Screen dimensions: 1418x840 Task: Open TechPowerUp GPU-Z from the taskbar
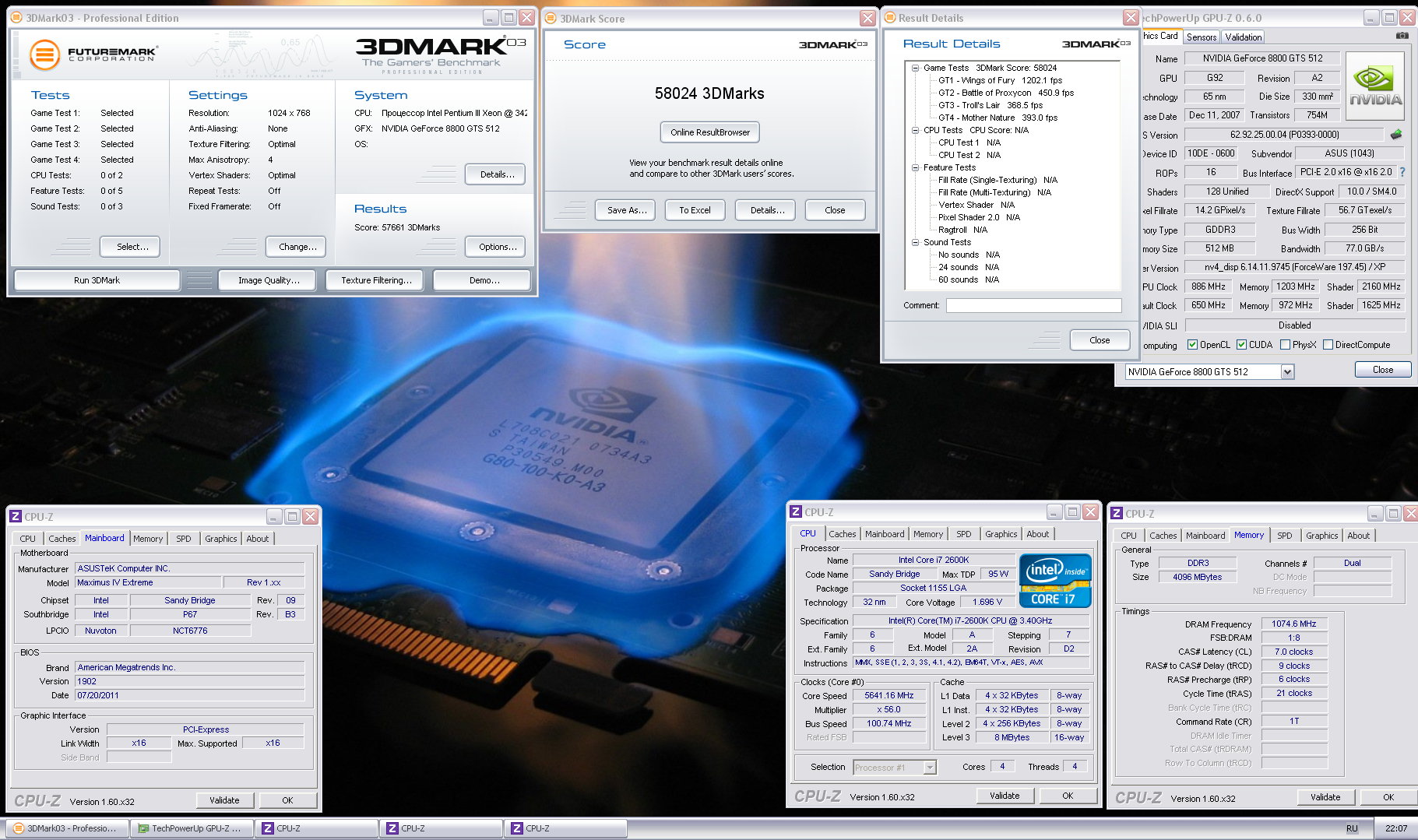coord(192,828)
